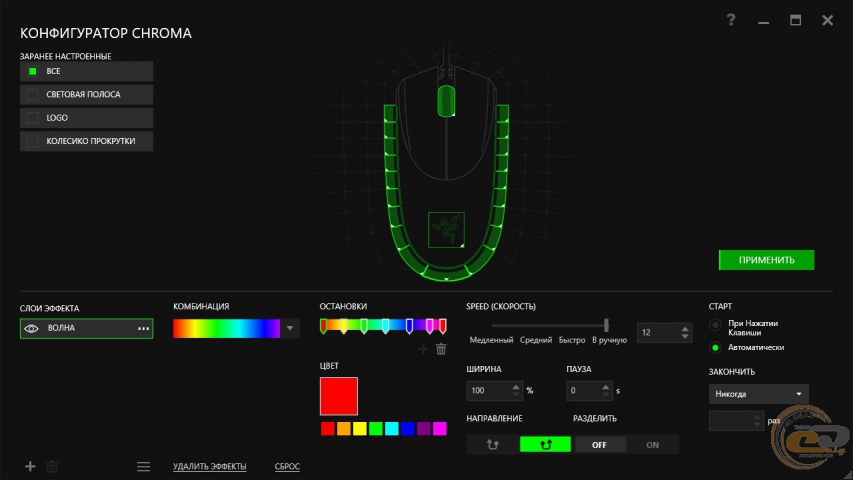This screenshot has width=853, height=480.
Task: Pick the orange preset swatch
Action: 344,429
